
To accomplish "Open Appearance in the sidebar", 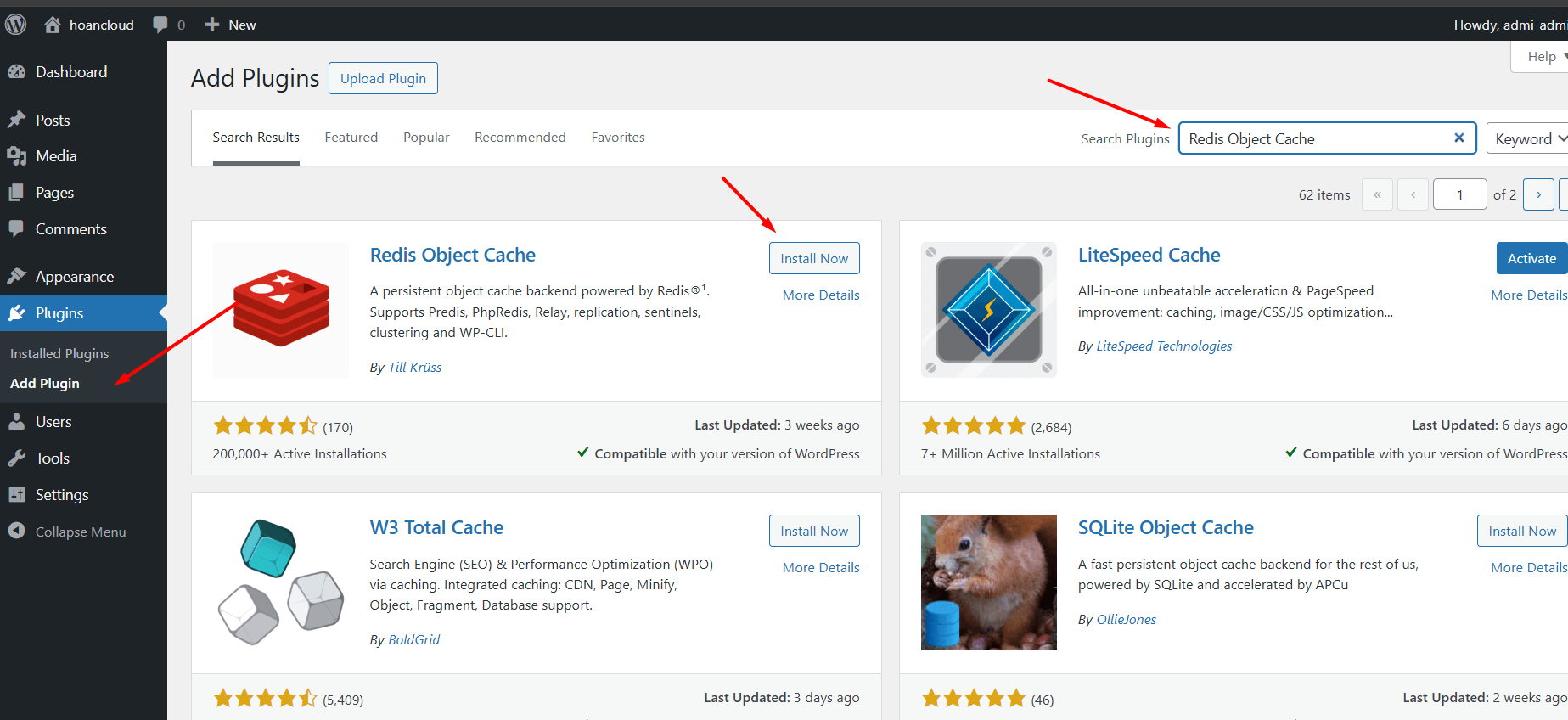I will tap(74, 277).
